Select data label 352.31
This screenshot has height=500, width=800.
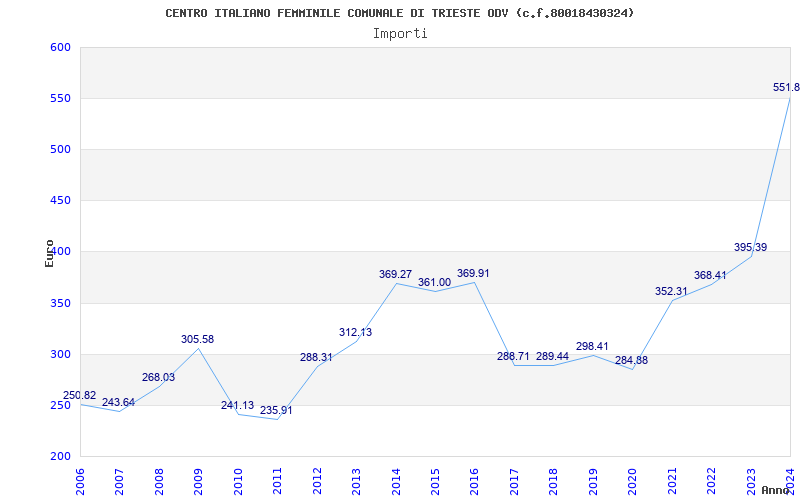(671, 291)
